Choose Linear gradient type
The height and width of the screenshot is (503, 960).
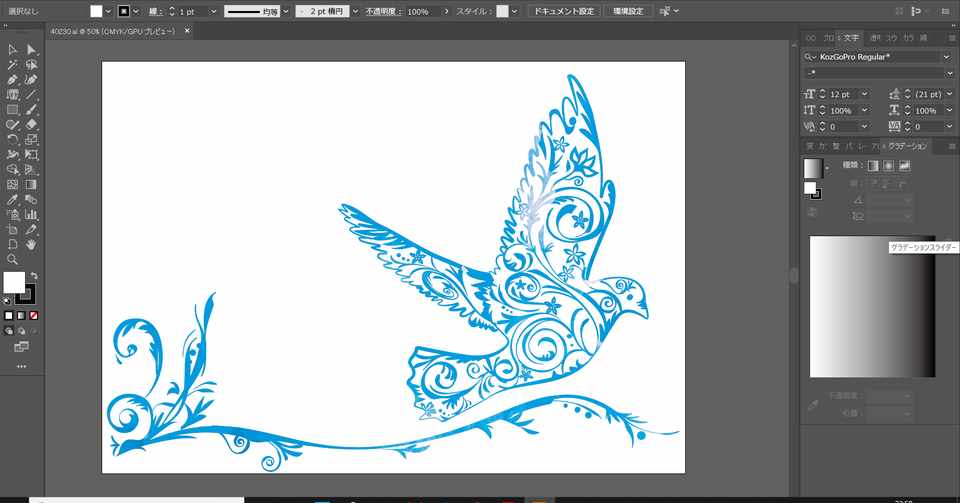pos(873,166)
